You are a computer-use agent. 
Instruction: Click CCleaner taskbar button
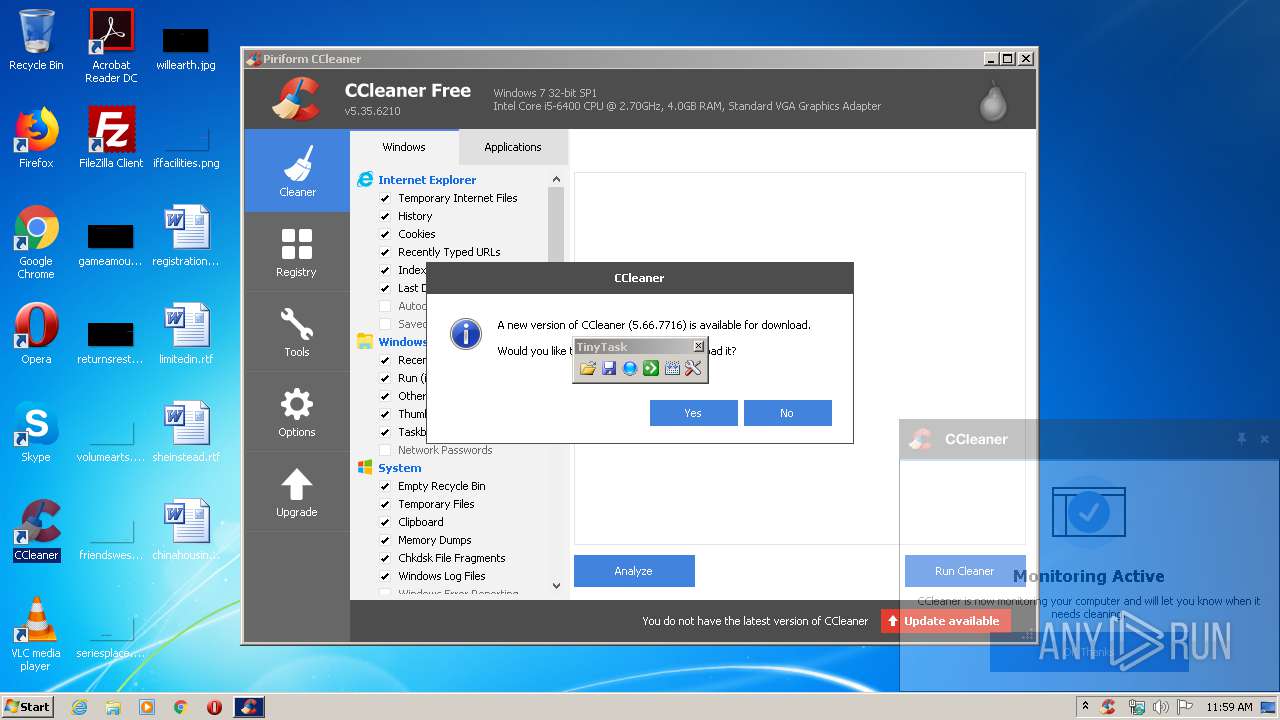click(x=249, y=707)
